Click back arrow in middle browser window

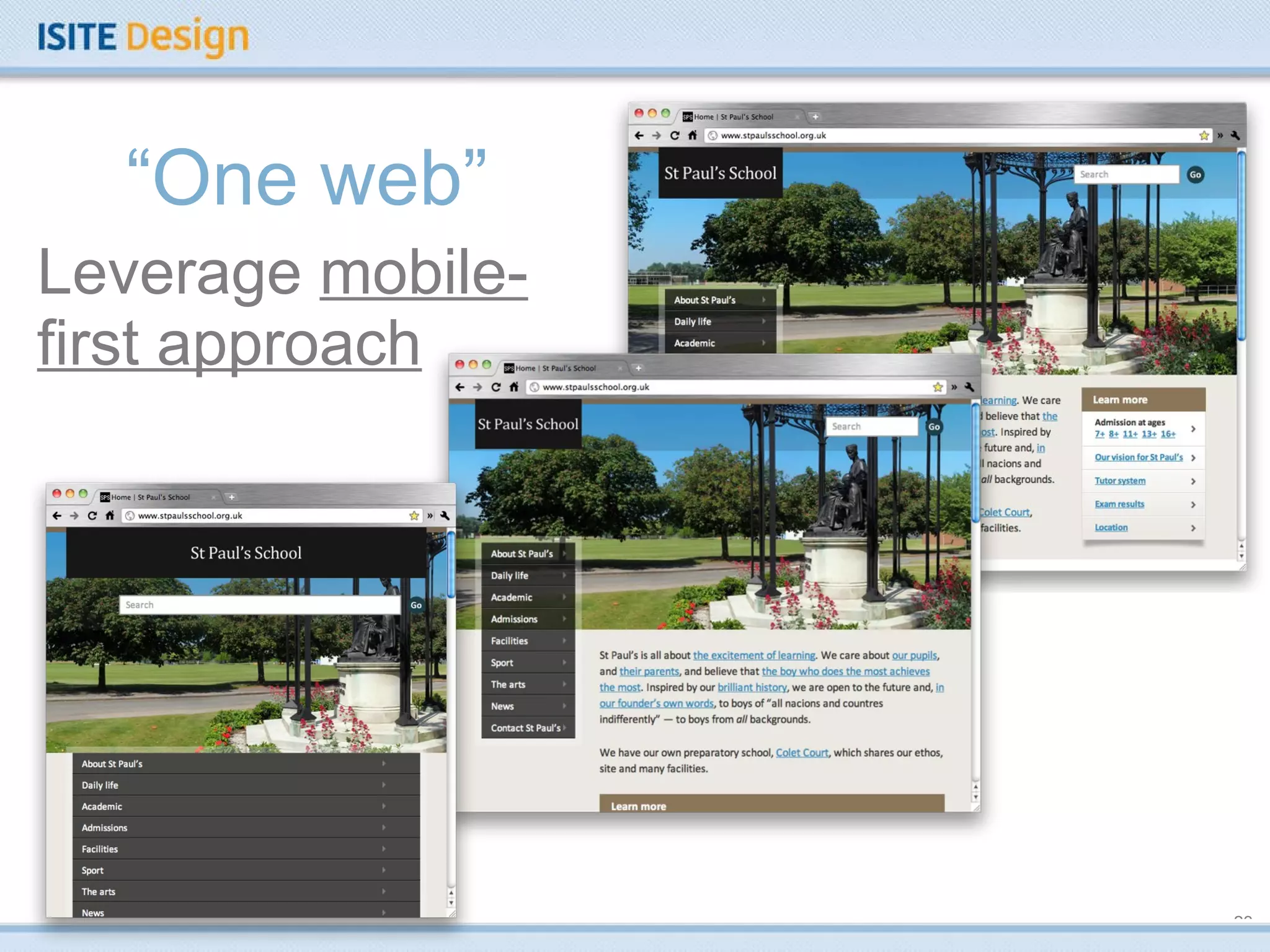coord(460,387)
